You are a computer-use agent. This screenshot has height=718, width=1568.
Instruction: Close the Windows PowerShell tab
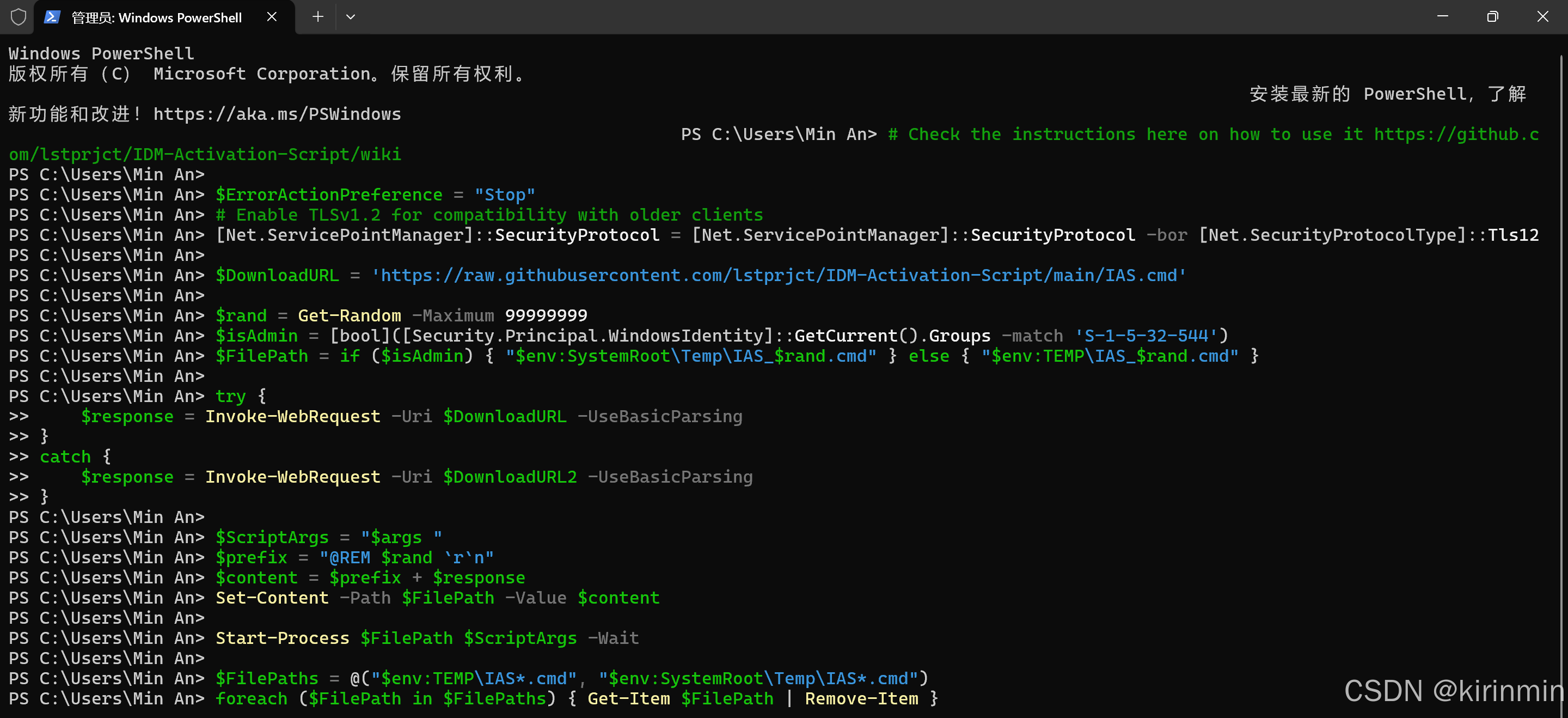click(272, 17)
